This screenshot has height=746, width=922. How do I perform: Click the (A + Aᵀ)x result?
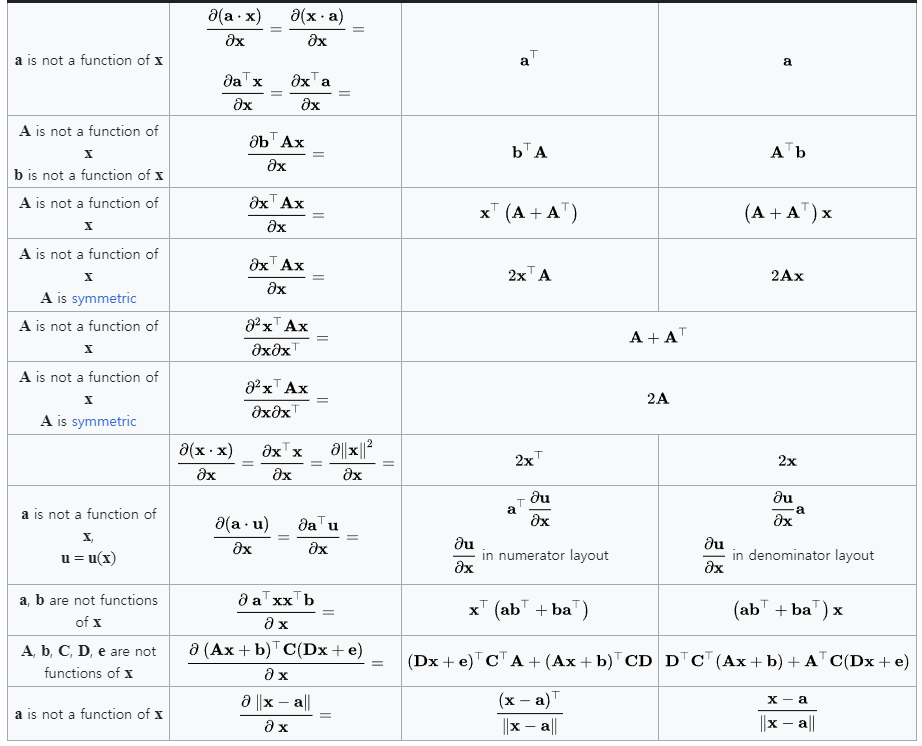787,214
